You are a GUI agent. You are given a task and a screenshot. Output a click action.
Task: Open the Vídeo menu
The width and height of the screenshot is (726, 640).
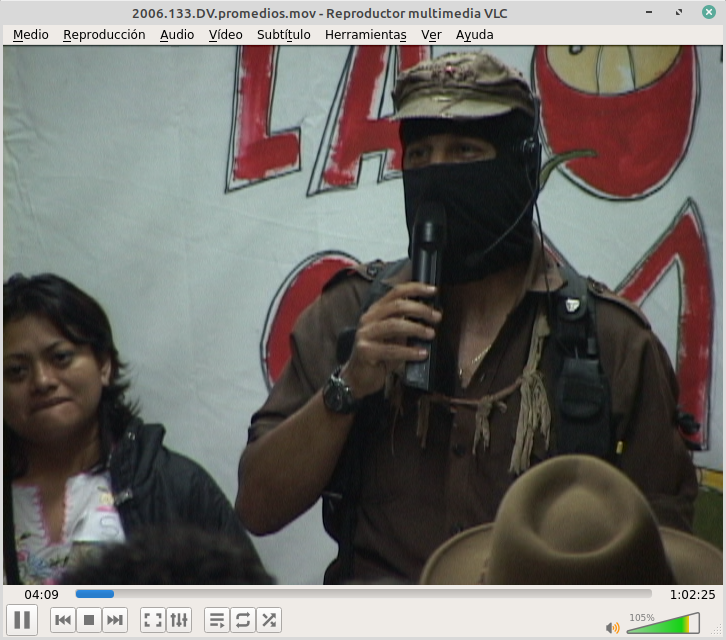225,35
